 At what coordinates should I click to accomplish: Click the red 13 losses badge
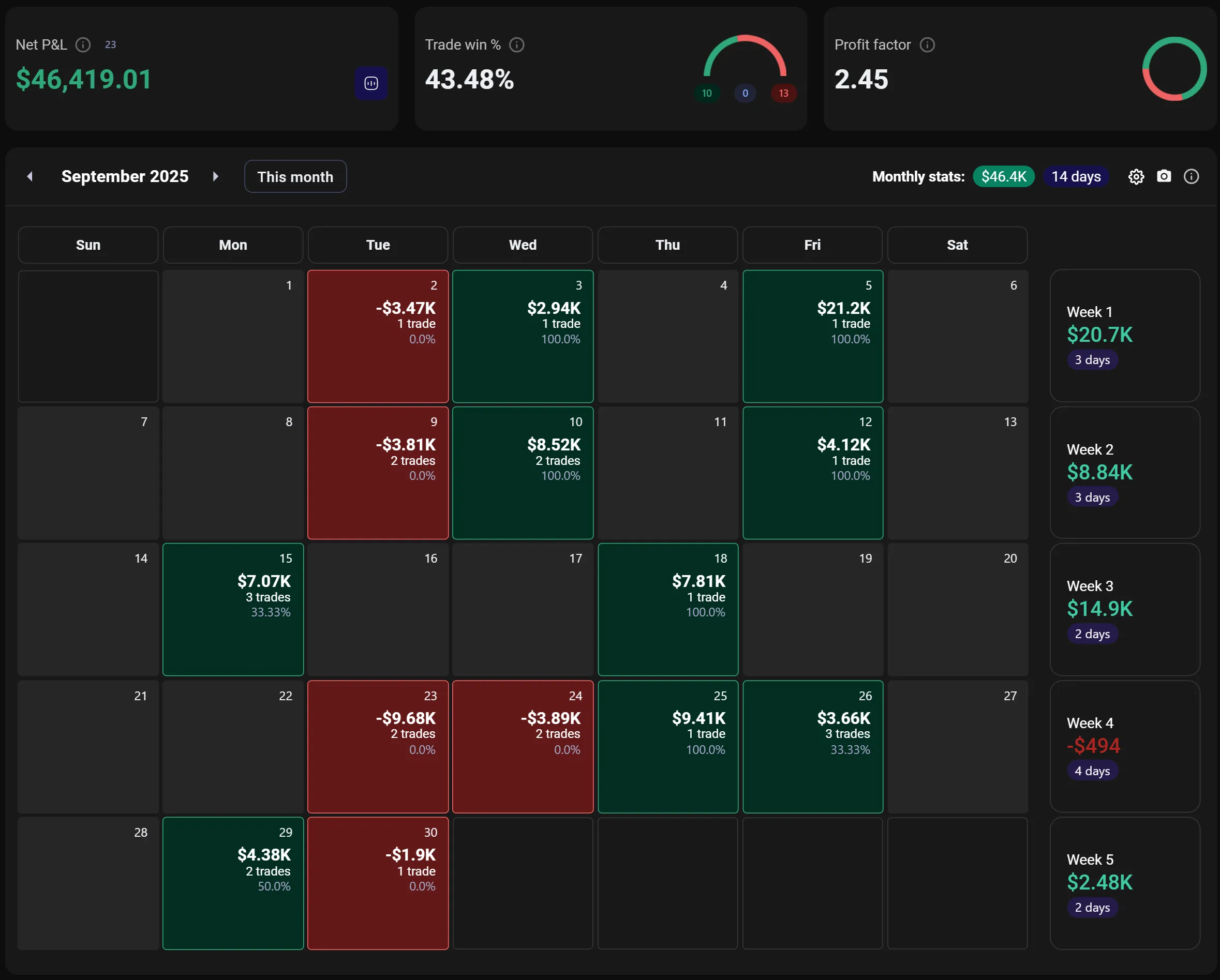click(x=783, y=93)
